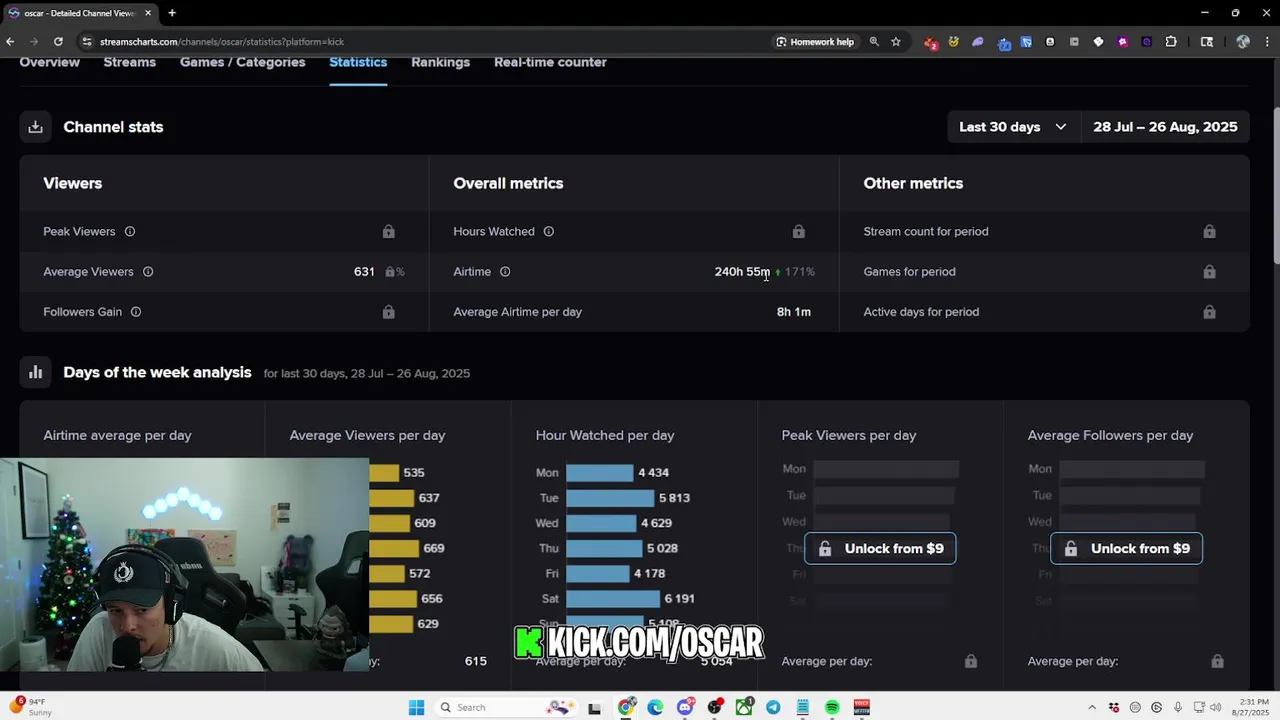This screenshot has height=720, width=1280.
Task: Open the Last 30 days period dropdown
Action: pyautogui.click(x=1013, y=127)
